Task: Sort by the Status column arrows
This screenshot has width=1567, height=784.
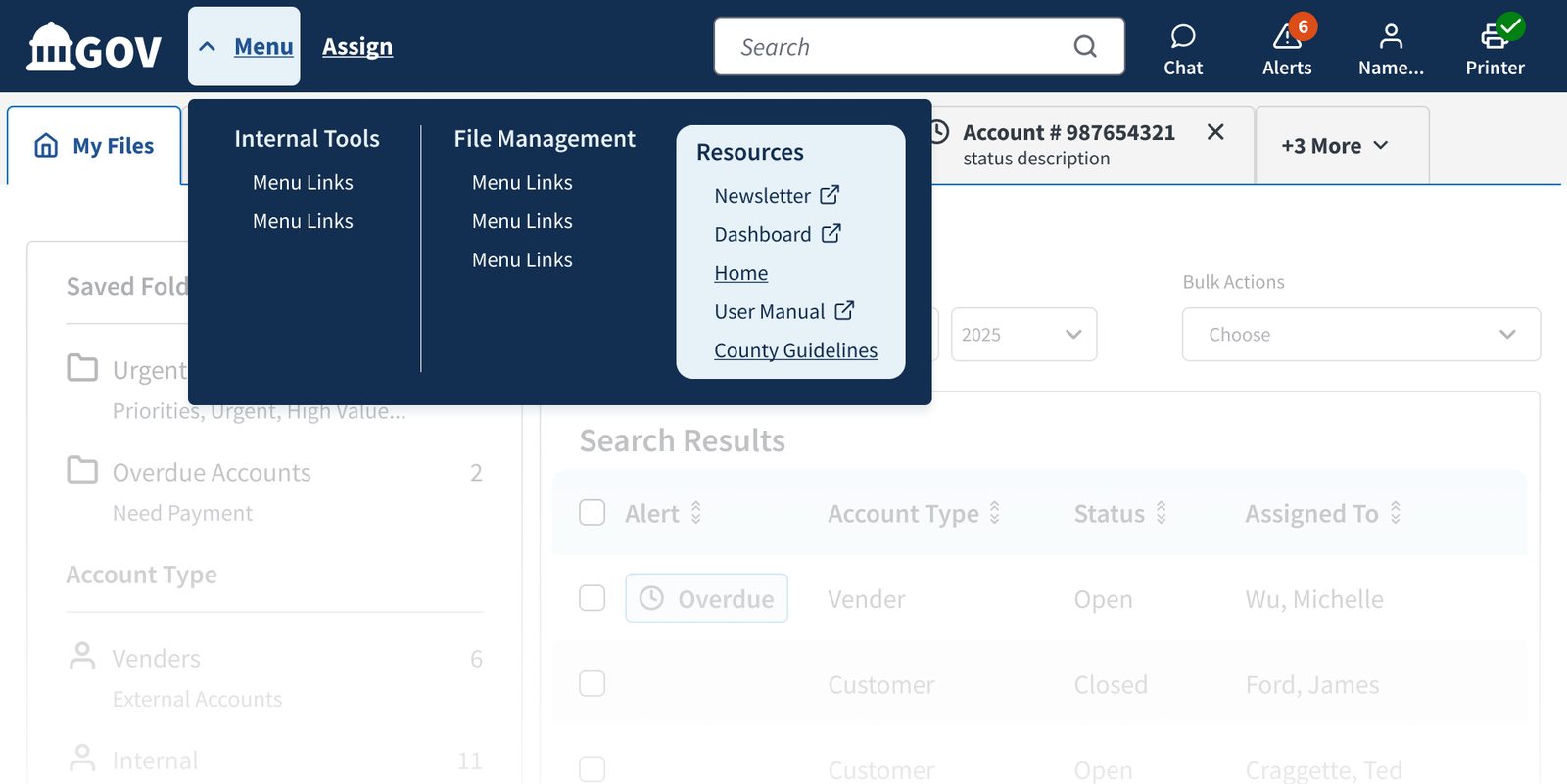Action: pos(1162,513)
